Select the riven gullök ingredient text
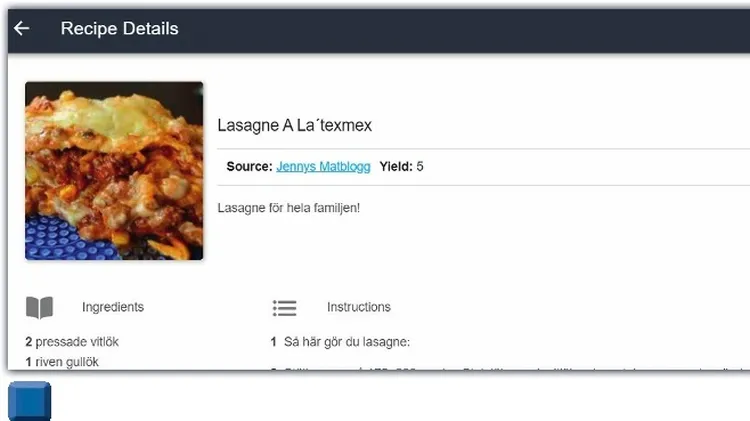Viewport: 750px width, 421px height. tap(67, 362)
